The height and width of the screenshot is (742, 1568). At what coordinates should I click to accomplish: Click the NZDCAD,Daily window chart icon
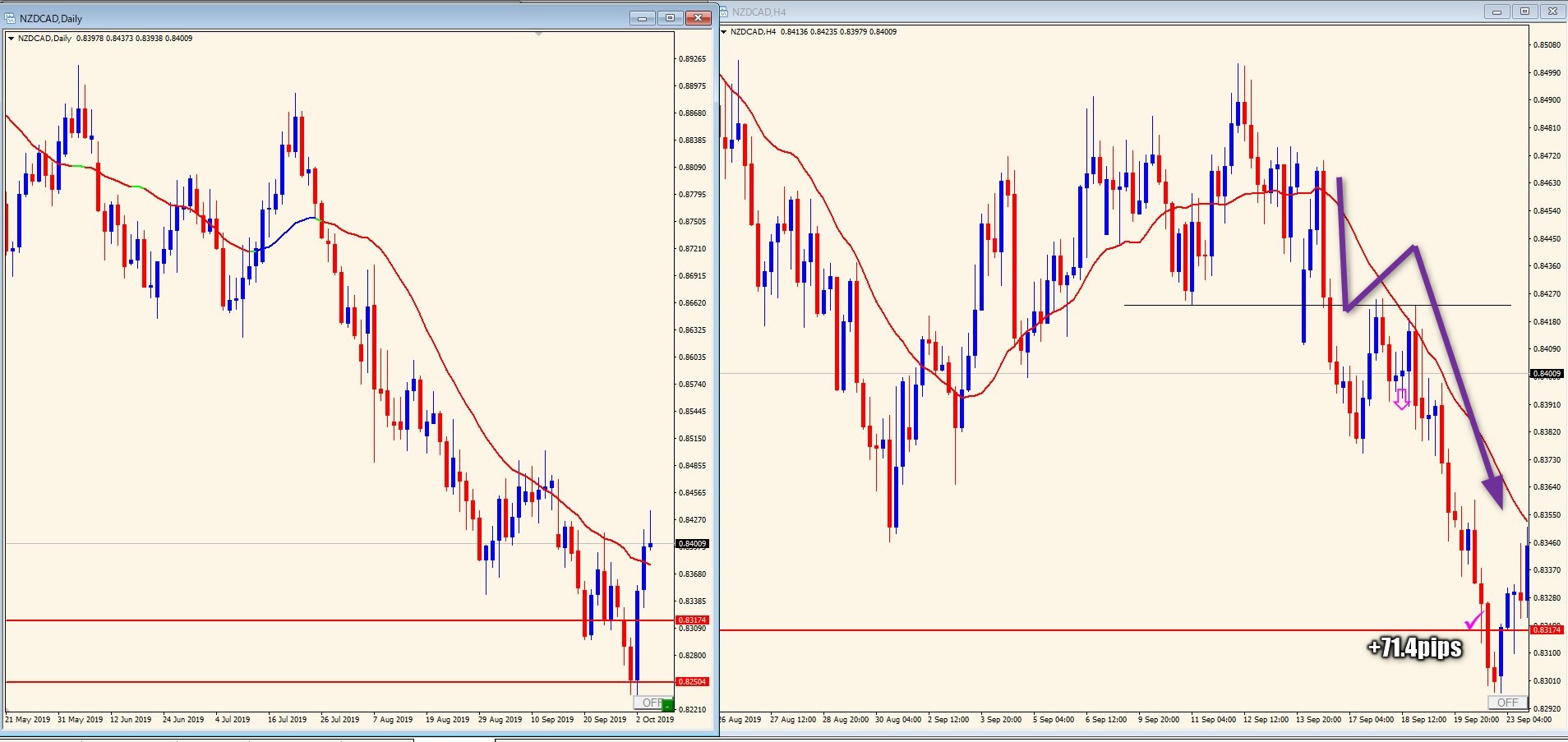pos(11,18)
